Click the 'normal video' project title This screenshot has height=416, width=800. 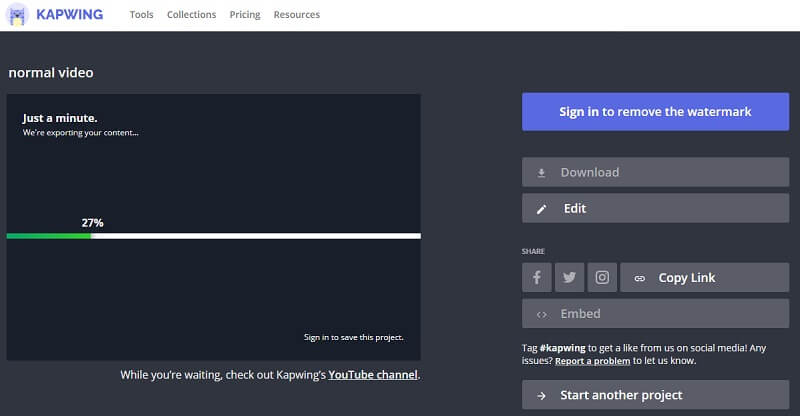click(51, 72)
